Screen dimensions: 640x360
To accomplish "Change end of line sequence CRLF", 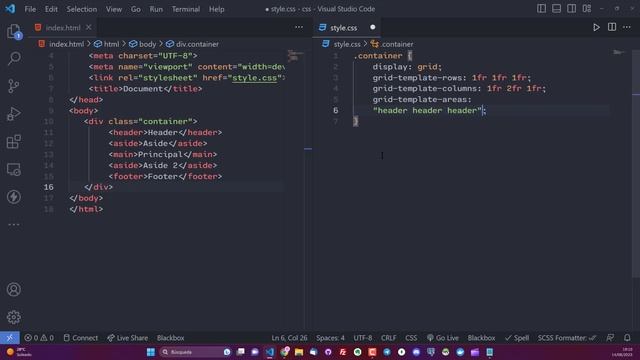I will tap(389, 338).
